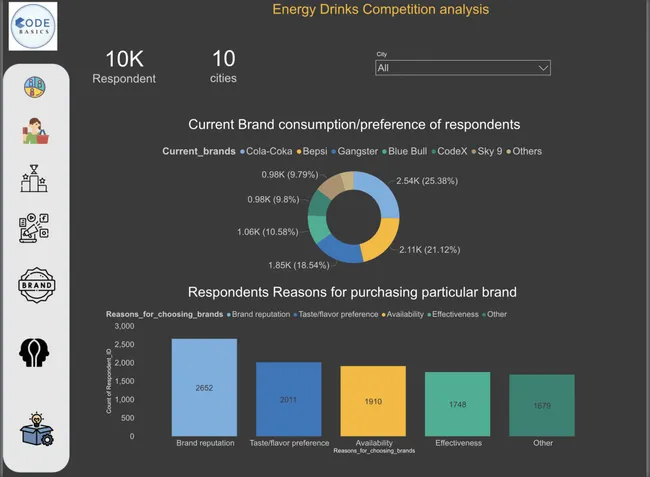Open the two heads perception icon
Viewport: 650px width, 477px height.
click(34, 352)
